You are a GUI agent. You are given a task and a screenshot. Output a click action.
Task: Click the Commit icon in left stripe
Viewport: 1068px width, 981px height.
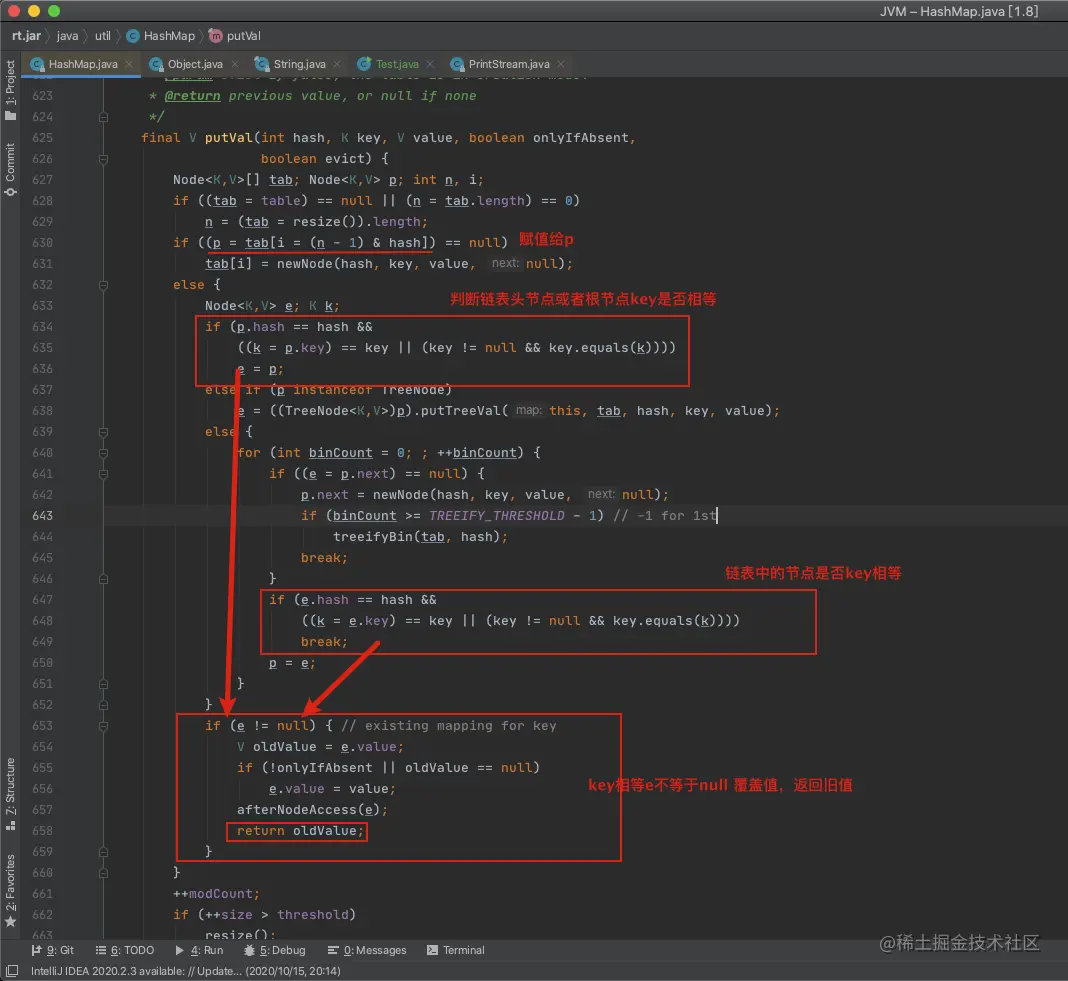coord(10,192)
